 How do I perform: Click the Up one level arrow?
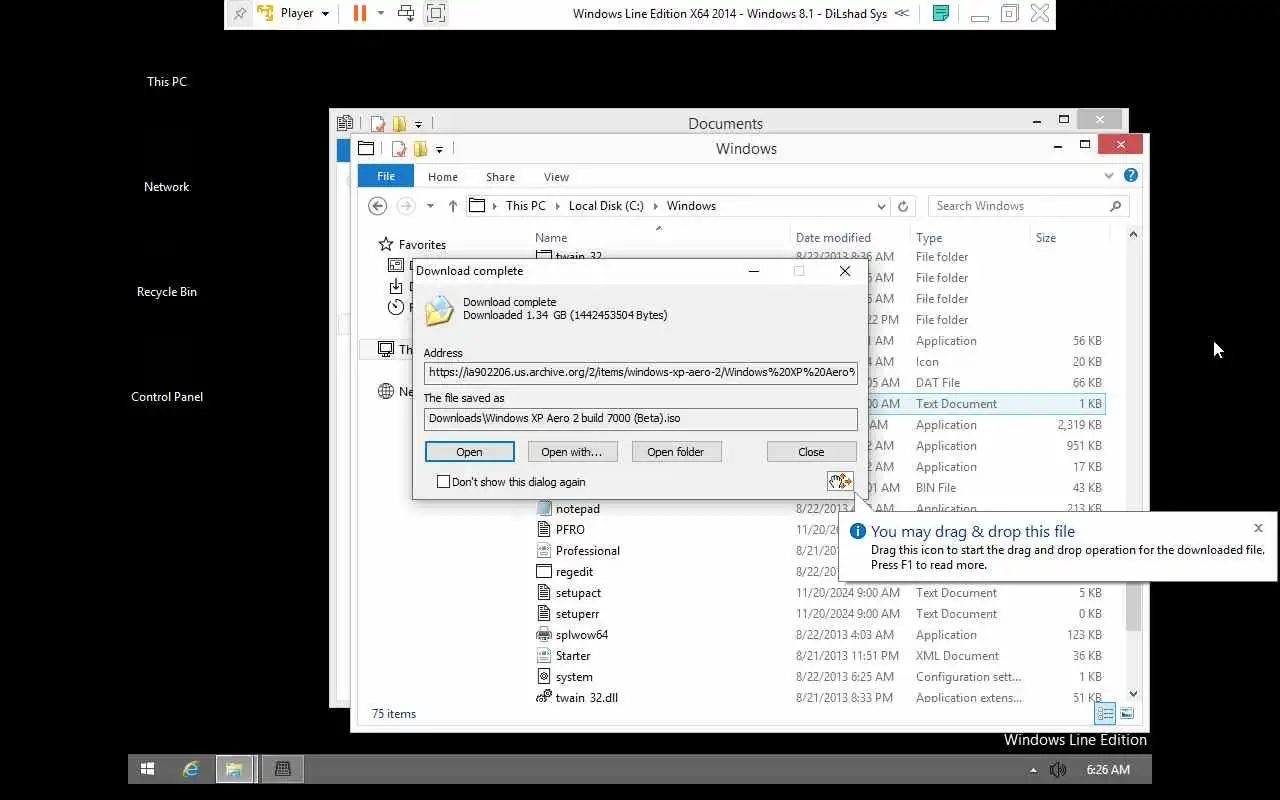453,206
